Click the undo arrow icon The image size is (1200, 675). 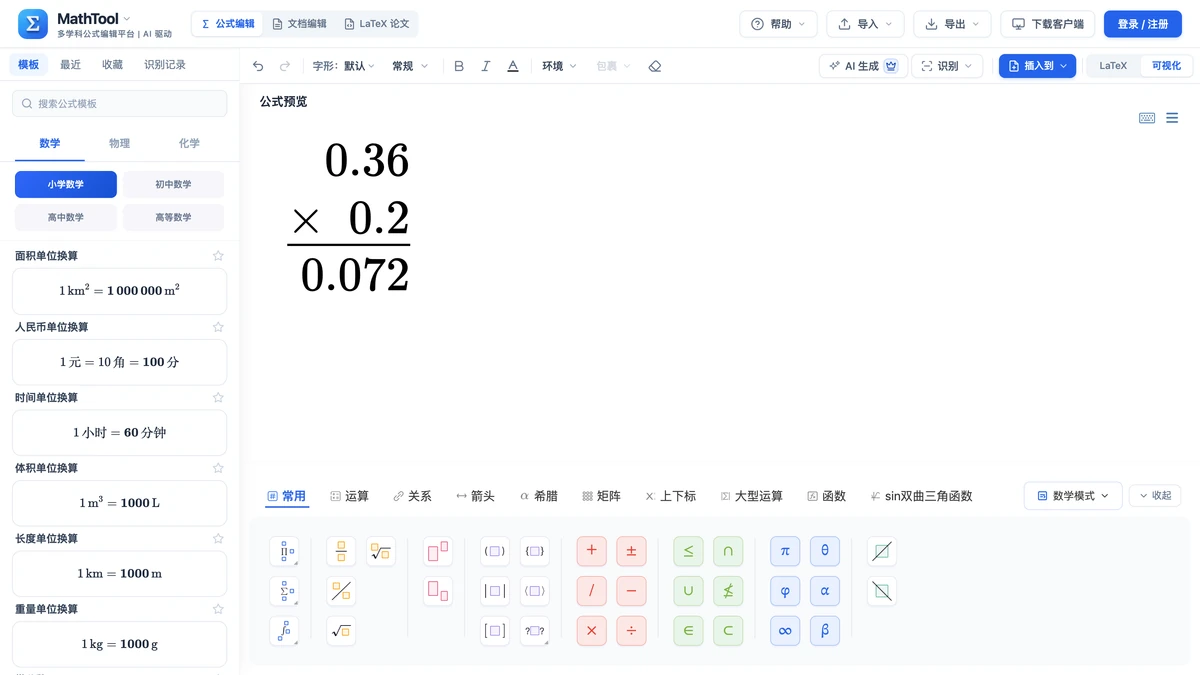(x=258, y=66)
